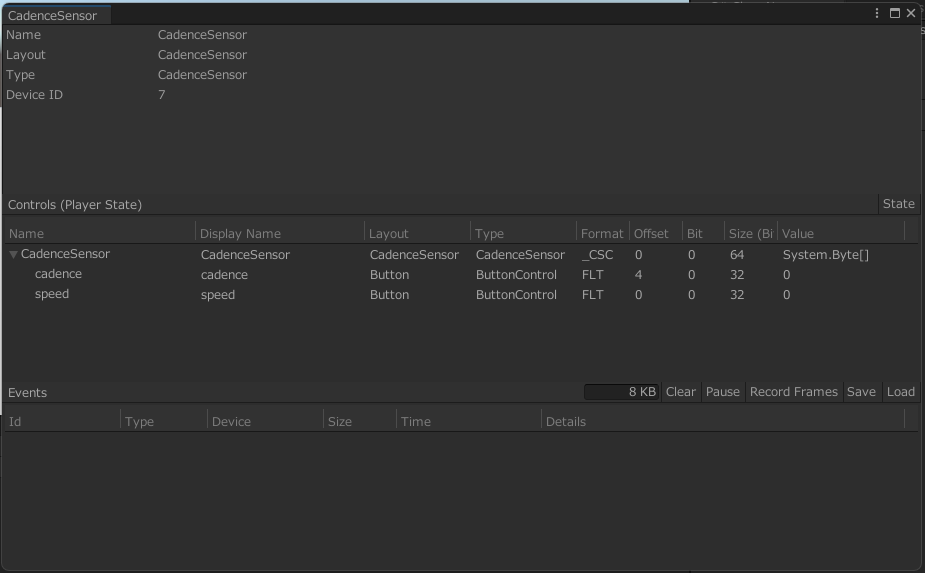Screen dimensions: 925x573
Task: Collapse the CadenceSensor tree node
Action: pos(13,255)
